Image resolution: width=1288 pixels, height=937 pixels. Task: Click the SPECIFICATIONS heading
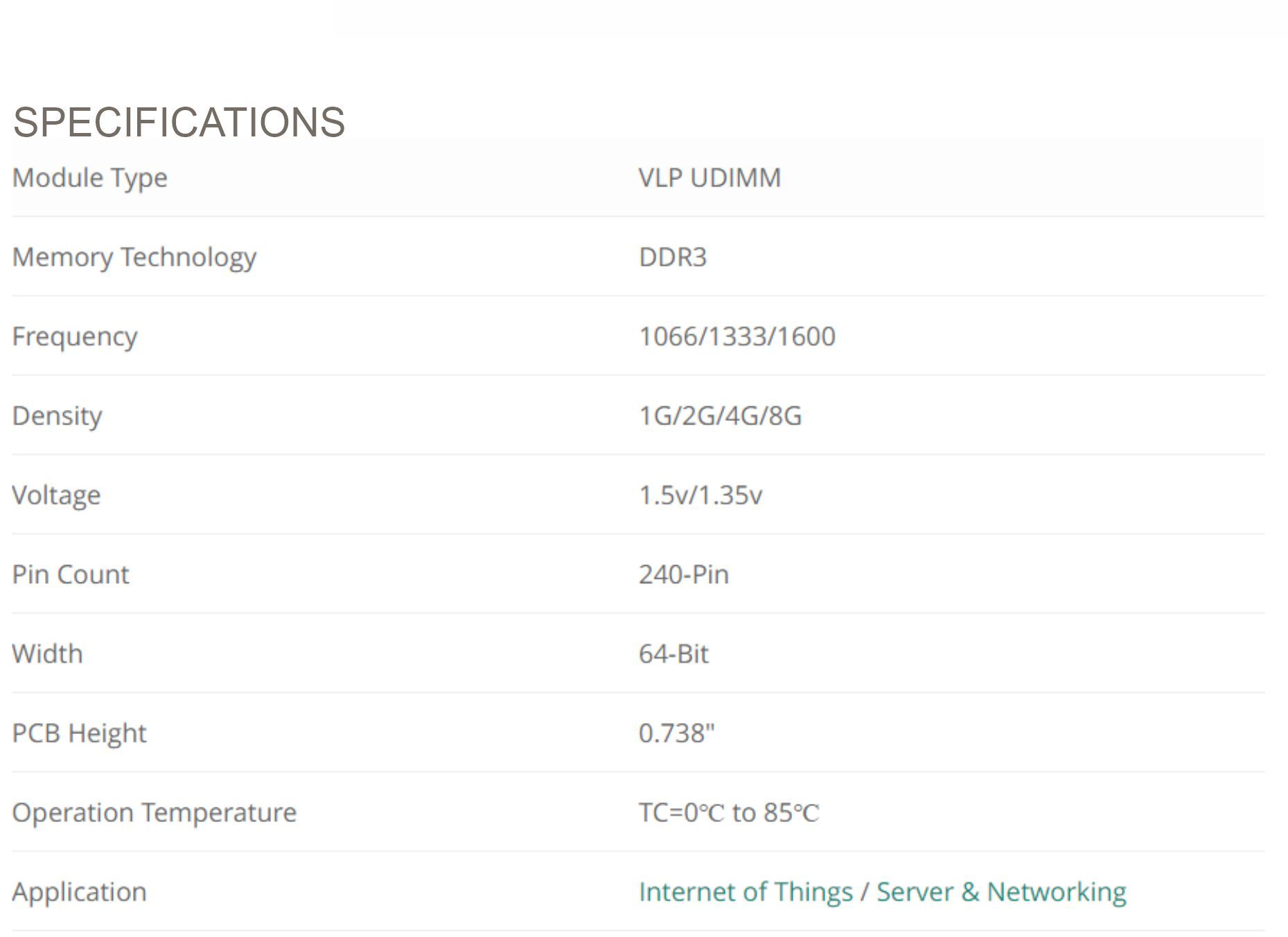179,123
